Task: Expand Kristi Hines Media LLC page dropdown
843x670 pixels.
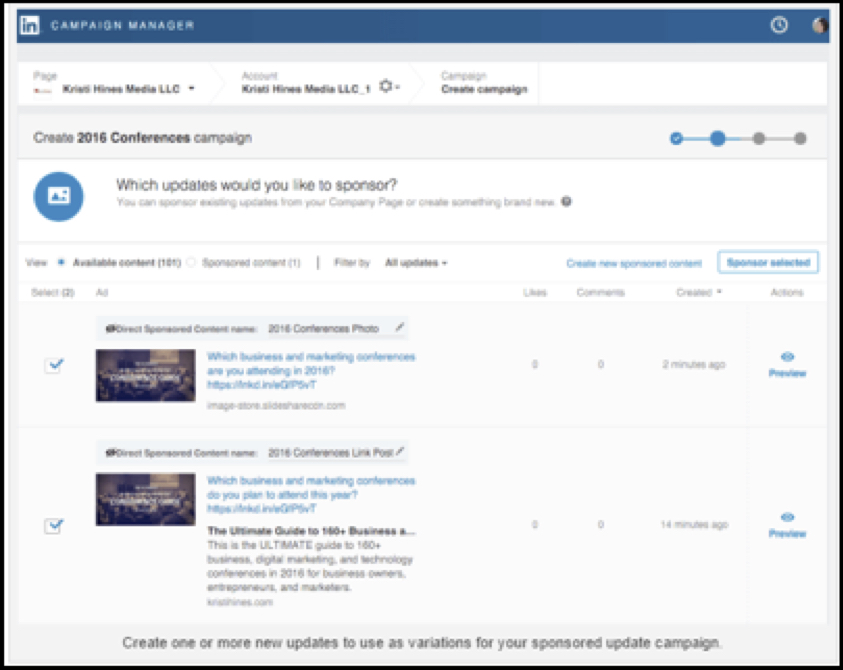Action: point(191,89)
